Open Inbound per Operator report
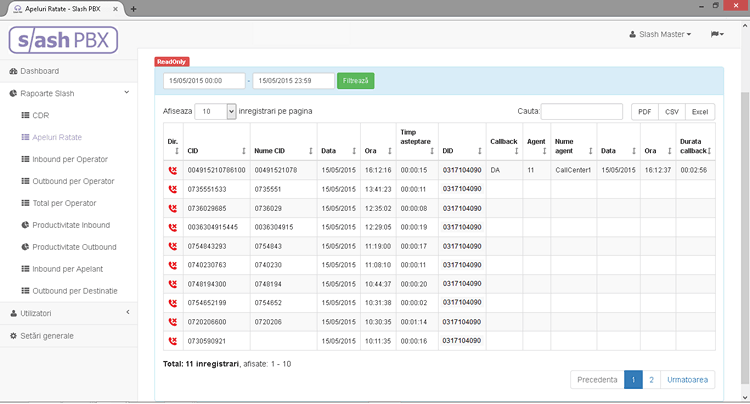This screenshot has width=750, height=404. [70, 159]
